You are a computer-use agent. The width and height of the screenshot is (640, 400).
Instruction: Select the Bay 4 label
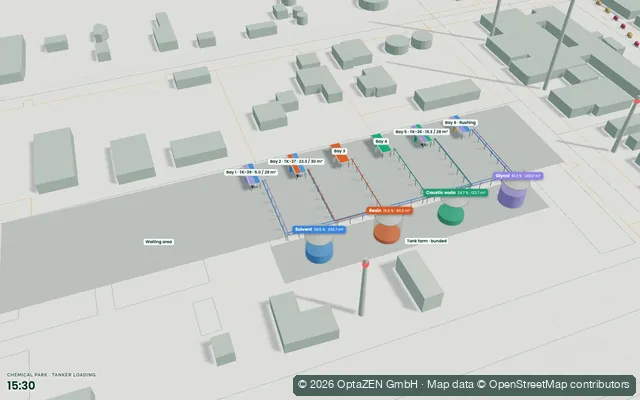pyautogui.click(x=381, y=141)
